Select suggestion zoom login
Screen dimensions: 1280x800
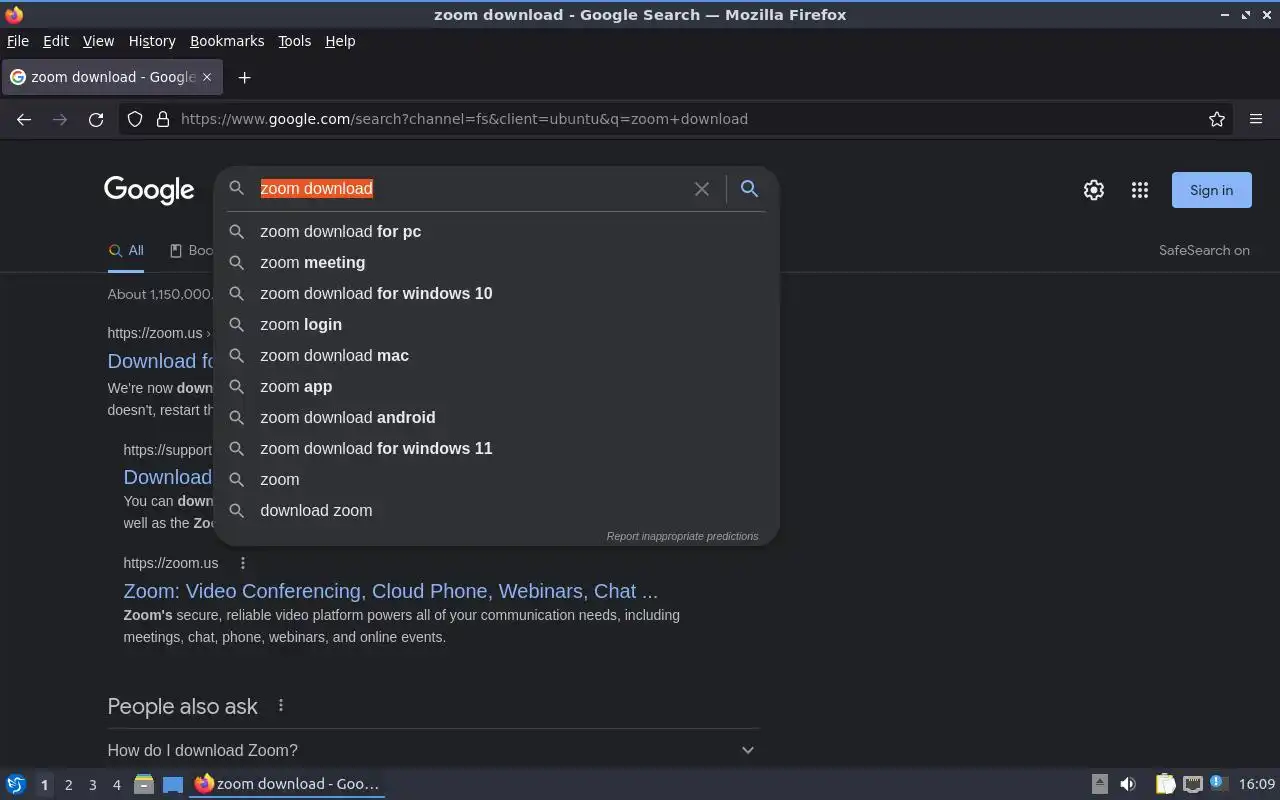[x=497, y=324]
